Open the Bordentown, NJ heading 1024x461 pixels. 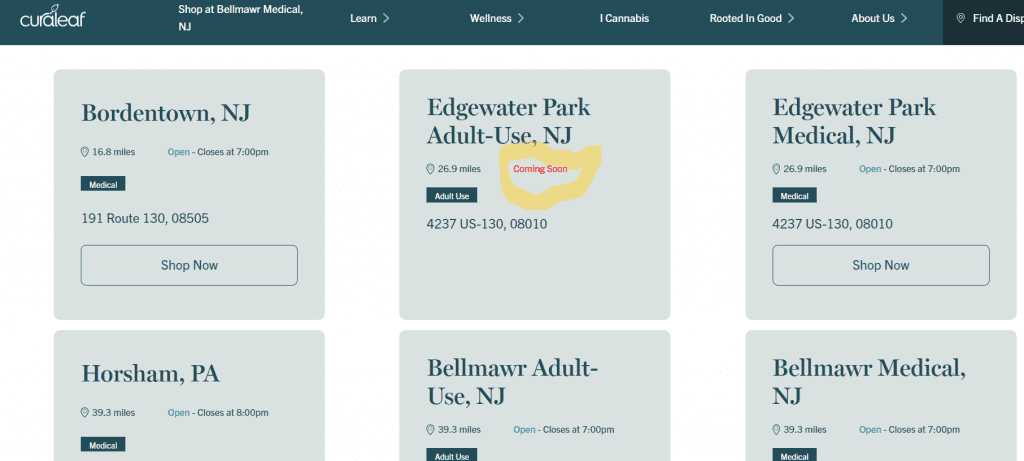tap(166, 112)
